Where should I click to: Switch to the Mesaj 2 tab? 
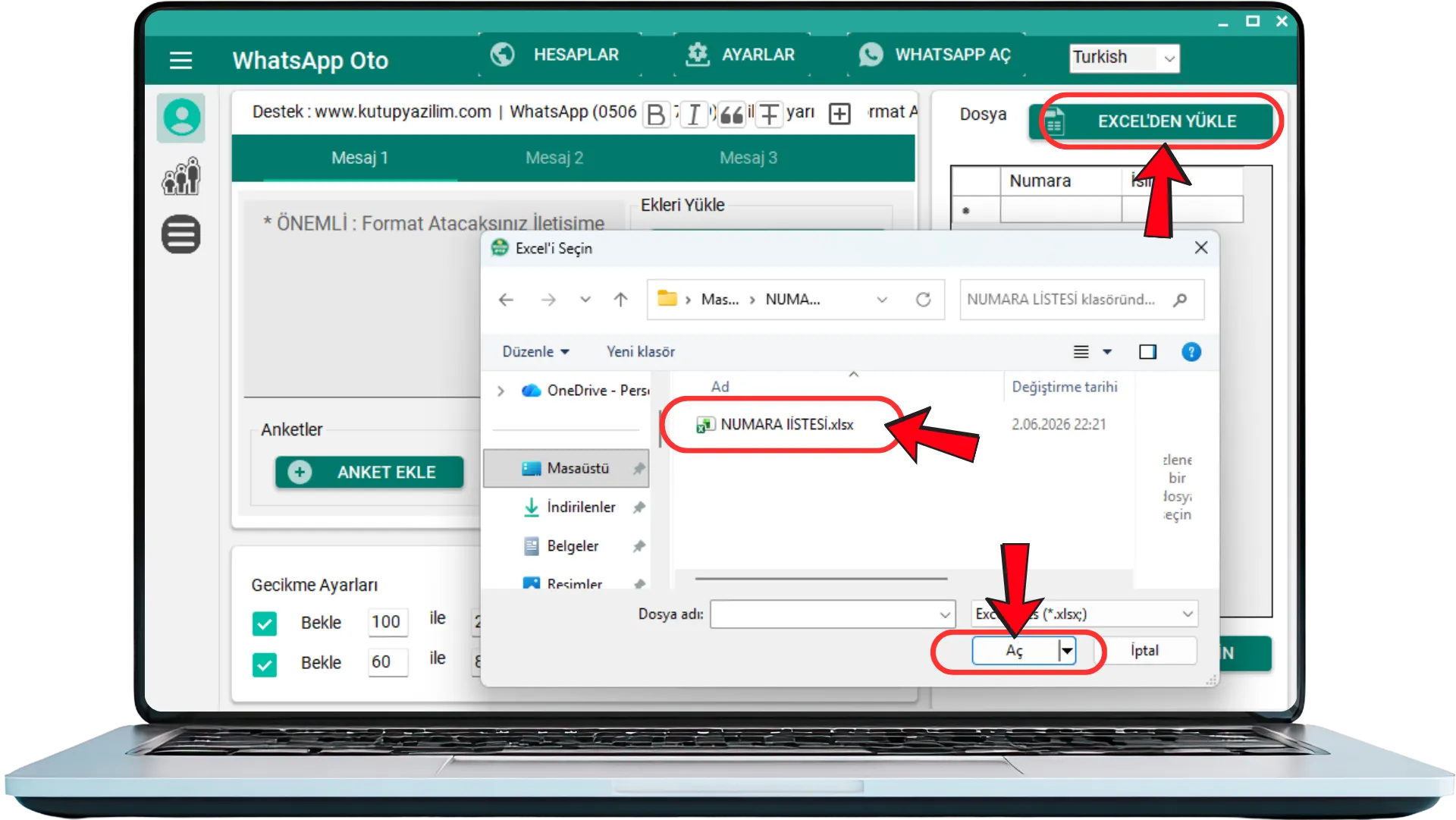pos(554,158)
